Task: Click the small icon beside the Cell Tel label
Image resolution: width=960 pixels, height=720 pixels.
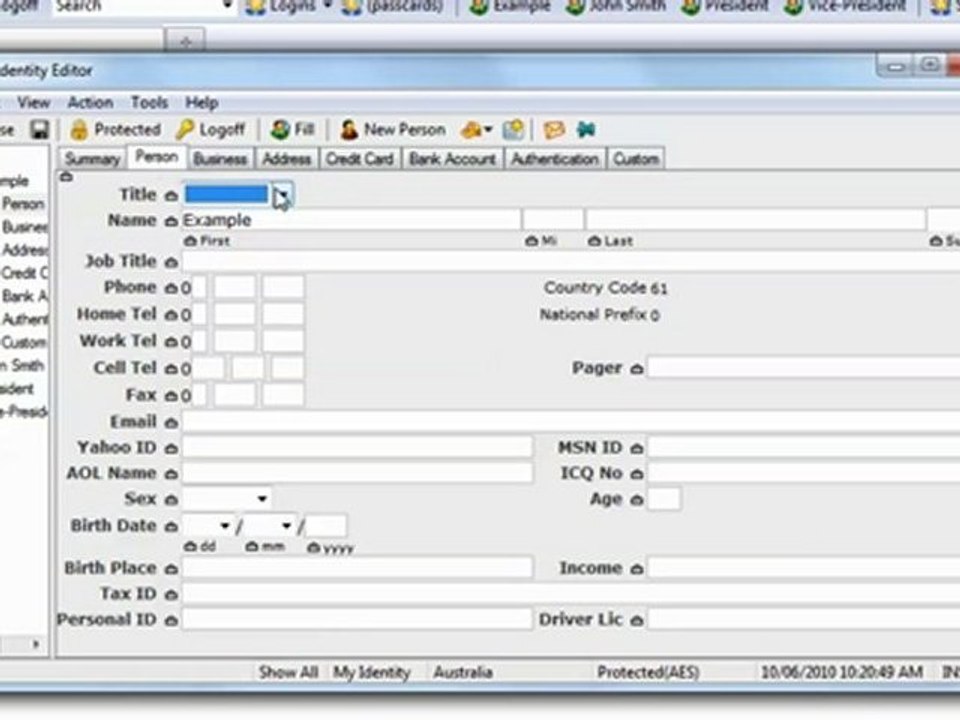Action: [x=171, y=369]
